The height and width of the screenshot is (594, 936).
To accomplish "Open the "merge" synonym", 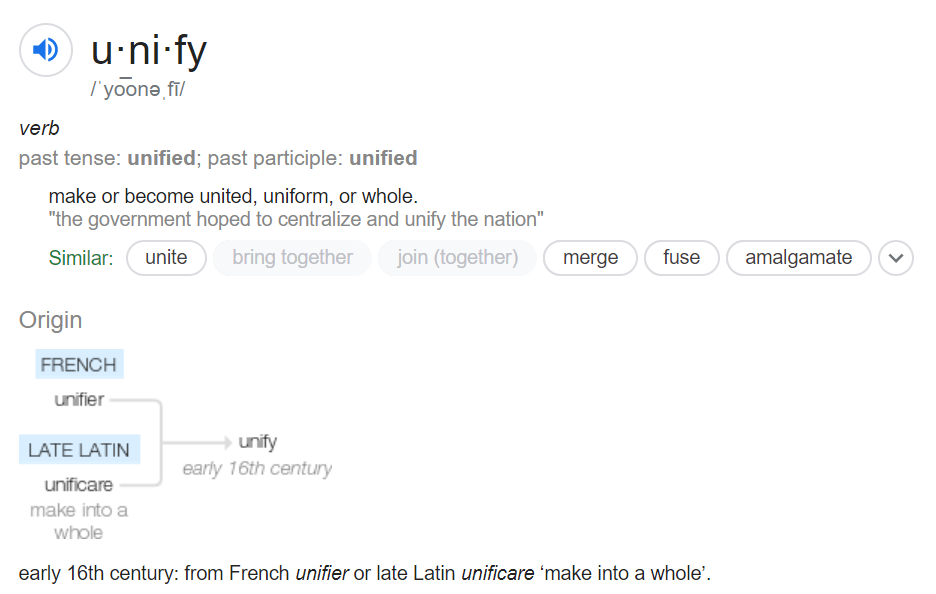I will click(590, 258).
